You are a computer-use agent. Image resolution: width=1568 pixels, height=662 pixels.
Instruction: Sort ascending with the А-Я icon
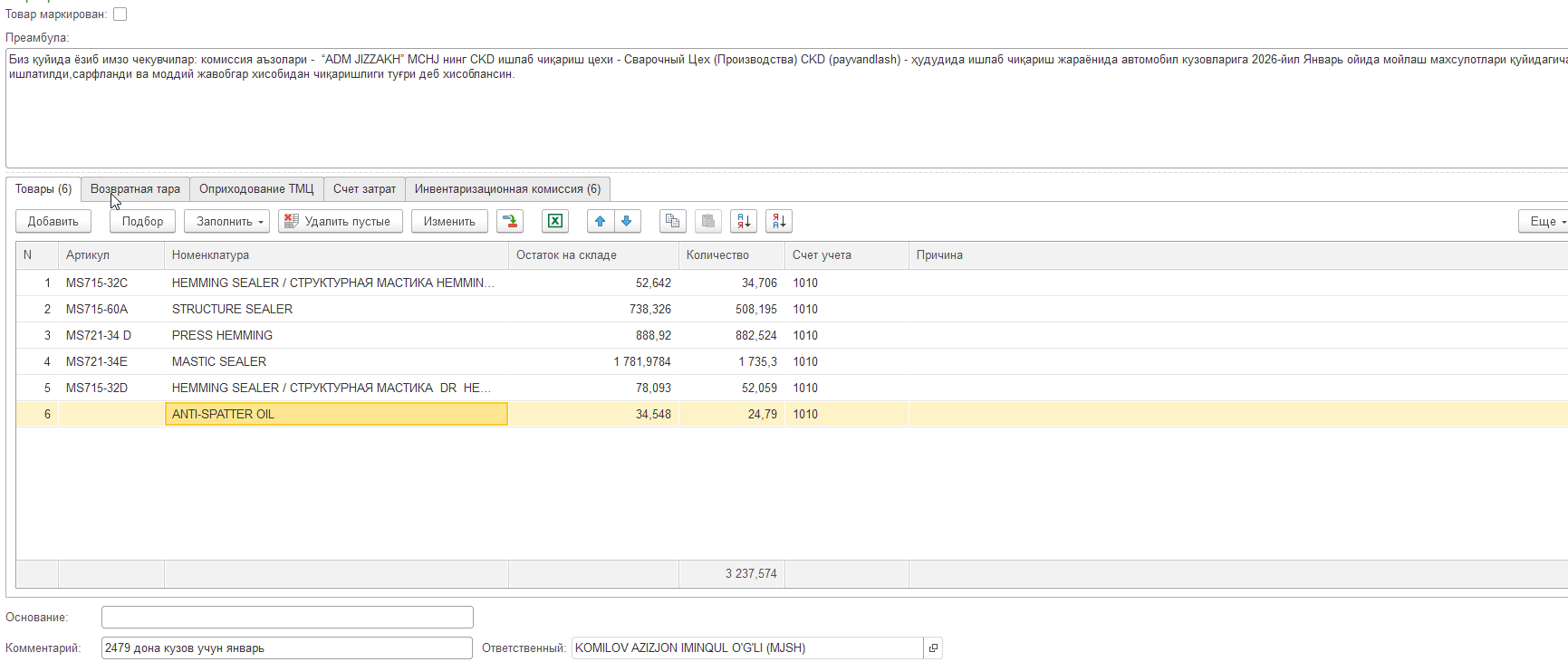click(744, 221)
